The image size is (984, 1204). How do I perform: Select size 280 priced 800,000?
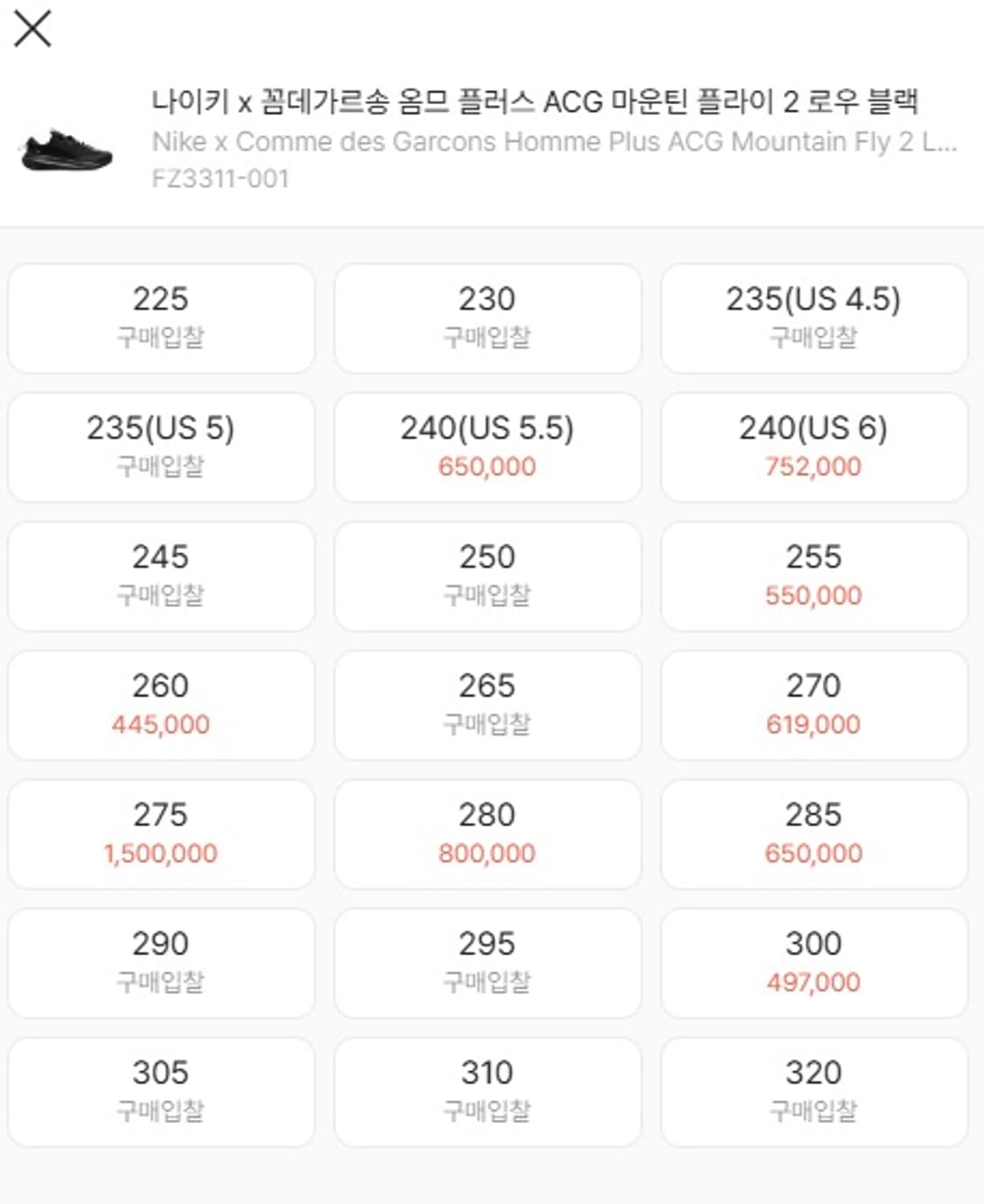487,833
